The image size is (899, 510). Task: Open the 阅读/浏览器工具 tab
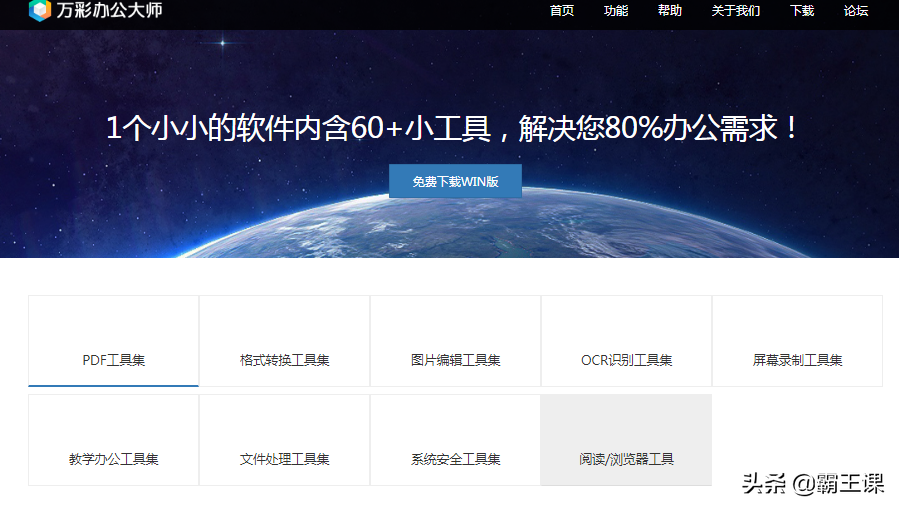pyautogui.click(x=626, y=440)
